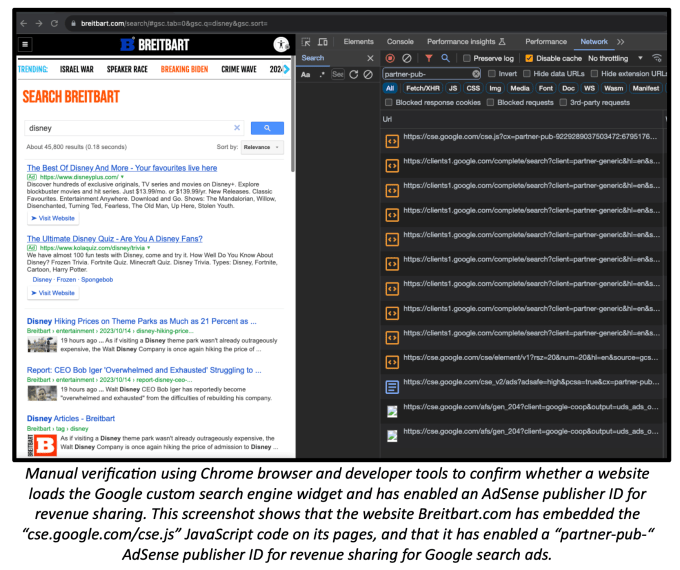Check 3rd-party requests checkbox
Screen dimensions: 680x570
(563, 102)
